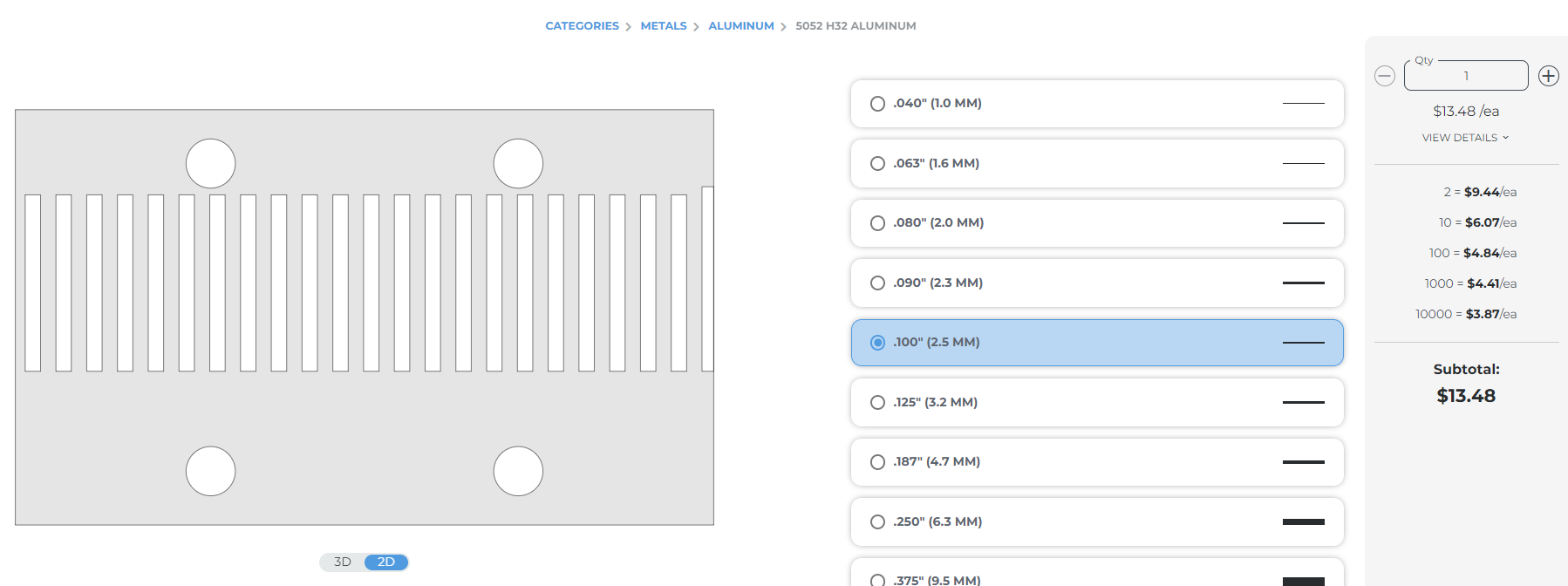Navigate to Aluminum breadcrumb link

tap(740, 26)
